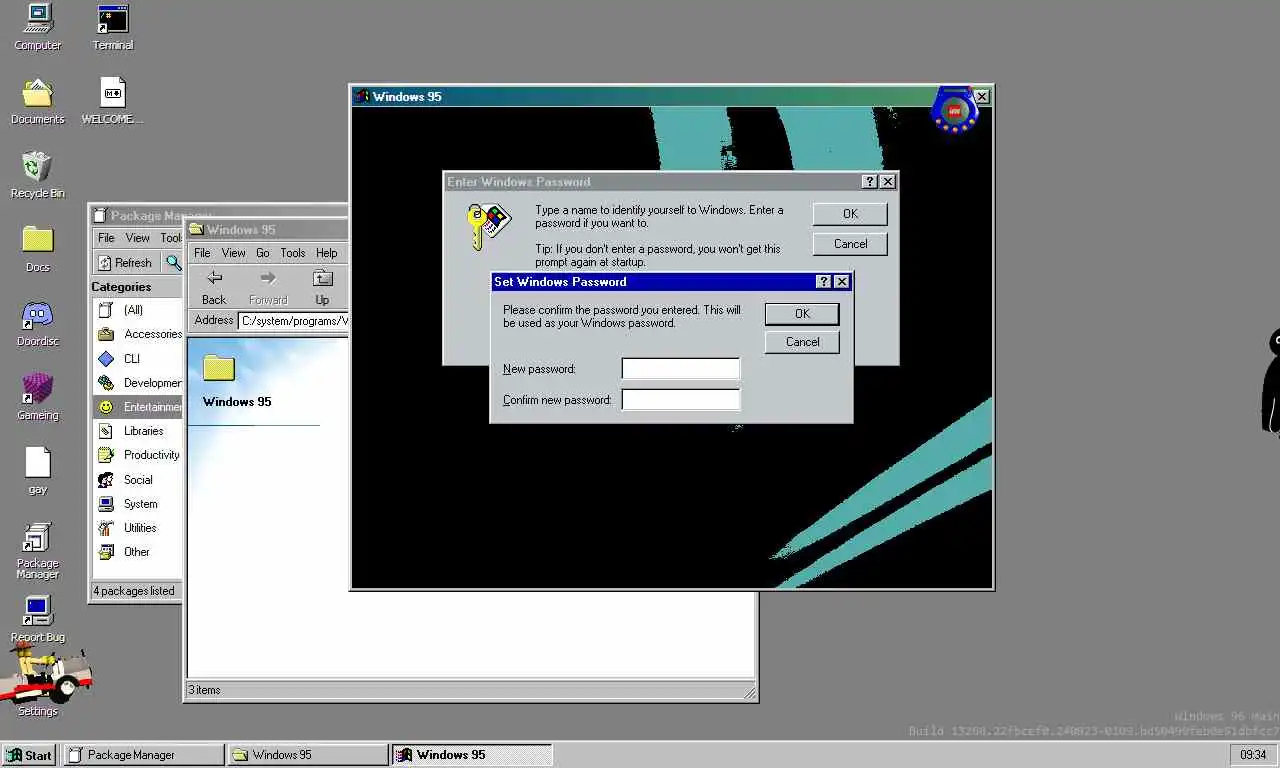This screenshot has height=768, width=1280.
Task: Click the key icon in Enter Windows Password dialog
Action: click(x=488, y=226)
